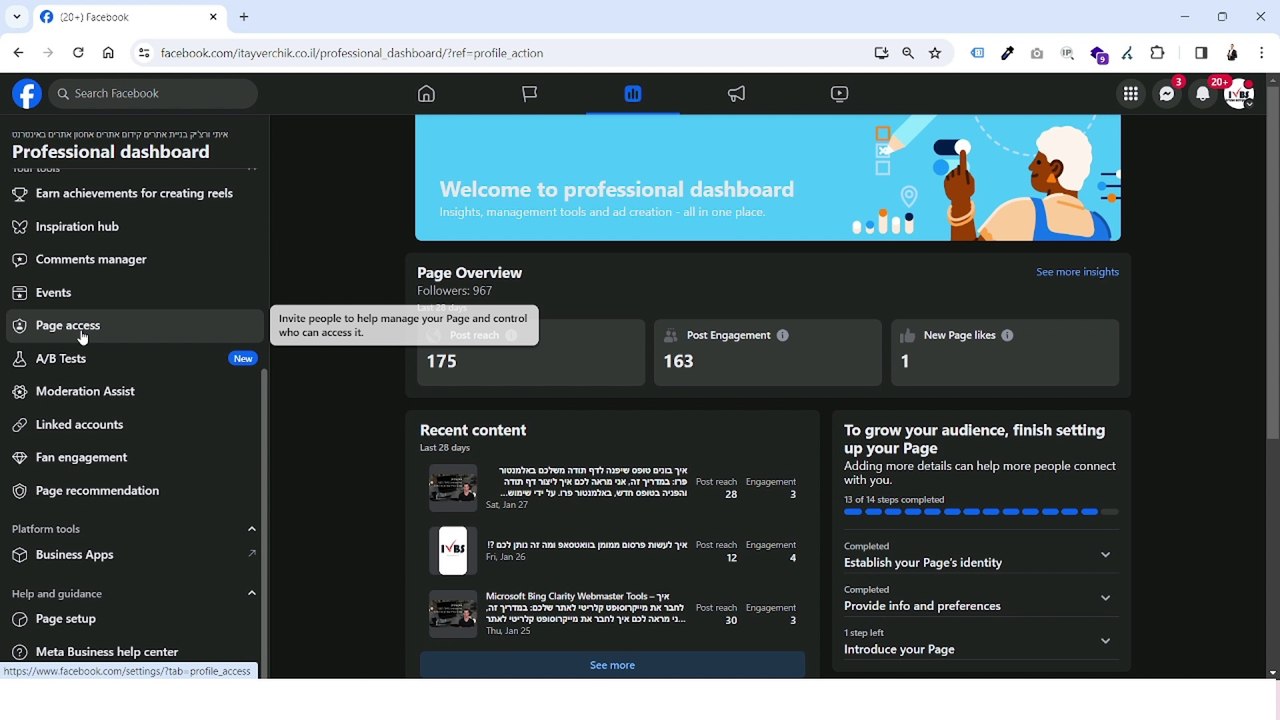
Task: Open Moderation Assist in sidebar
Action: point(135,391)
